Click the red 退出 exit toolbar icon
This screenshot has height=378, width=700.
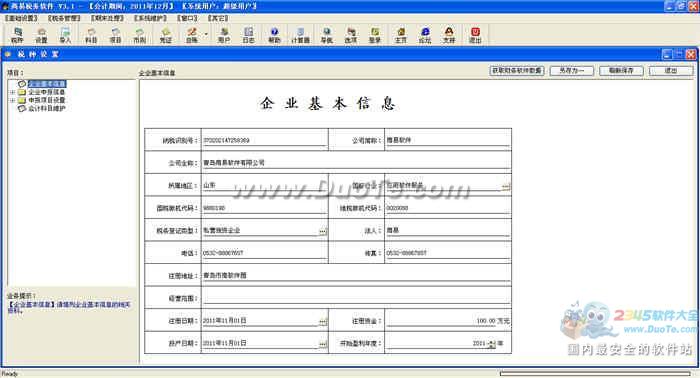(x=475, y=35)
